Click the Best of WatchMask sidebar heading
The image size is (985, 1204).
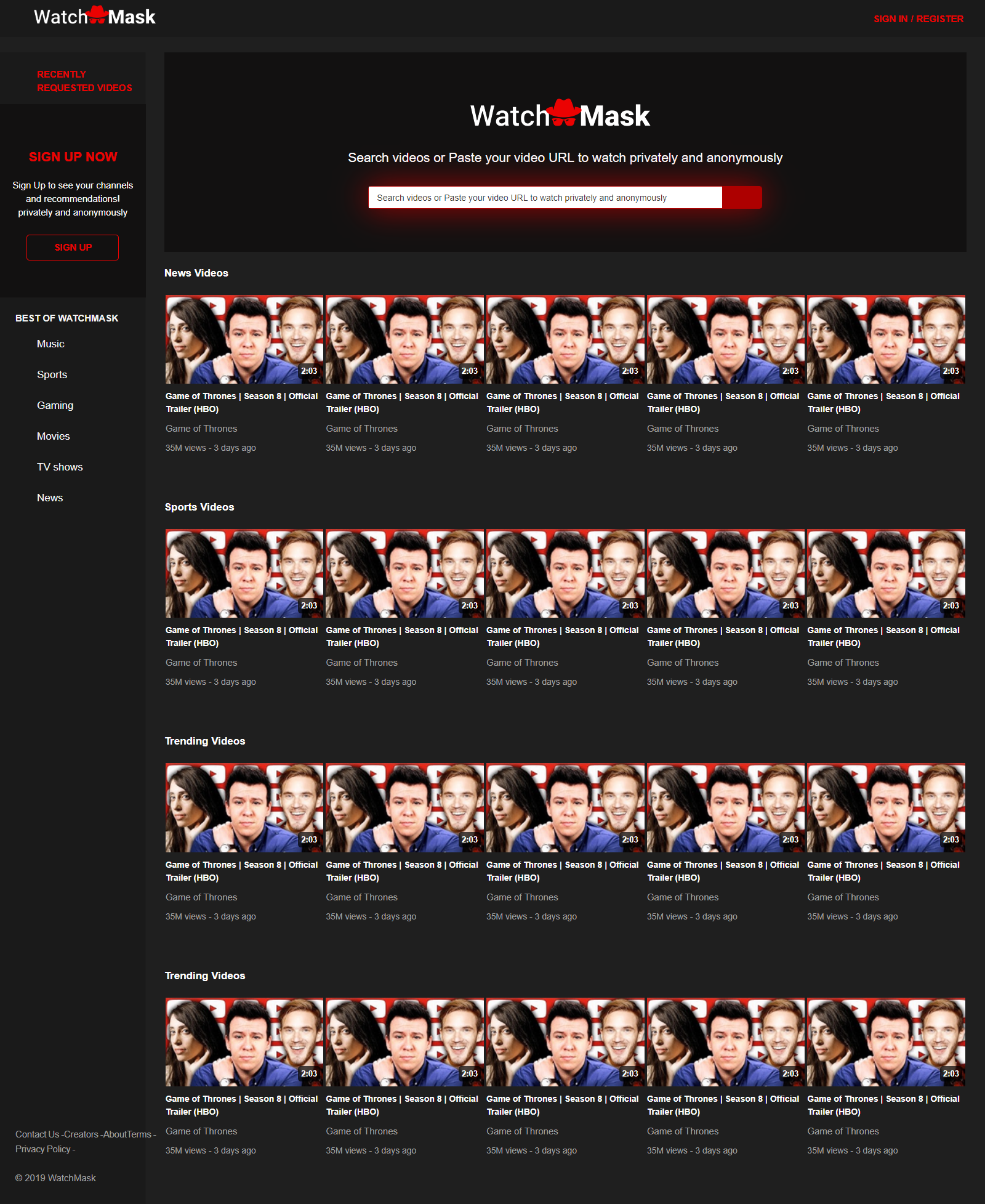click(67, 318)
